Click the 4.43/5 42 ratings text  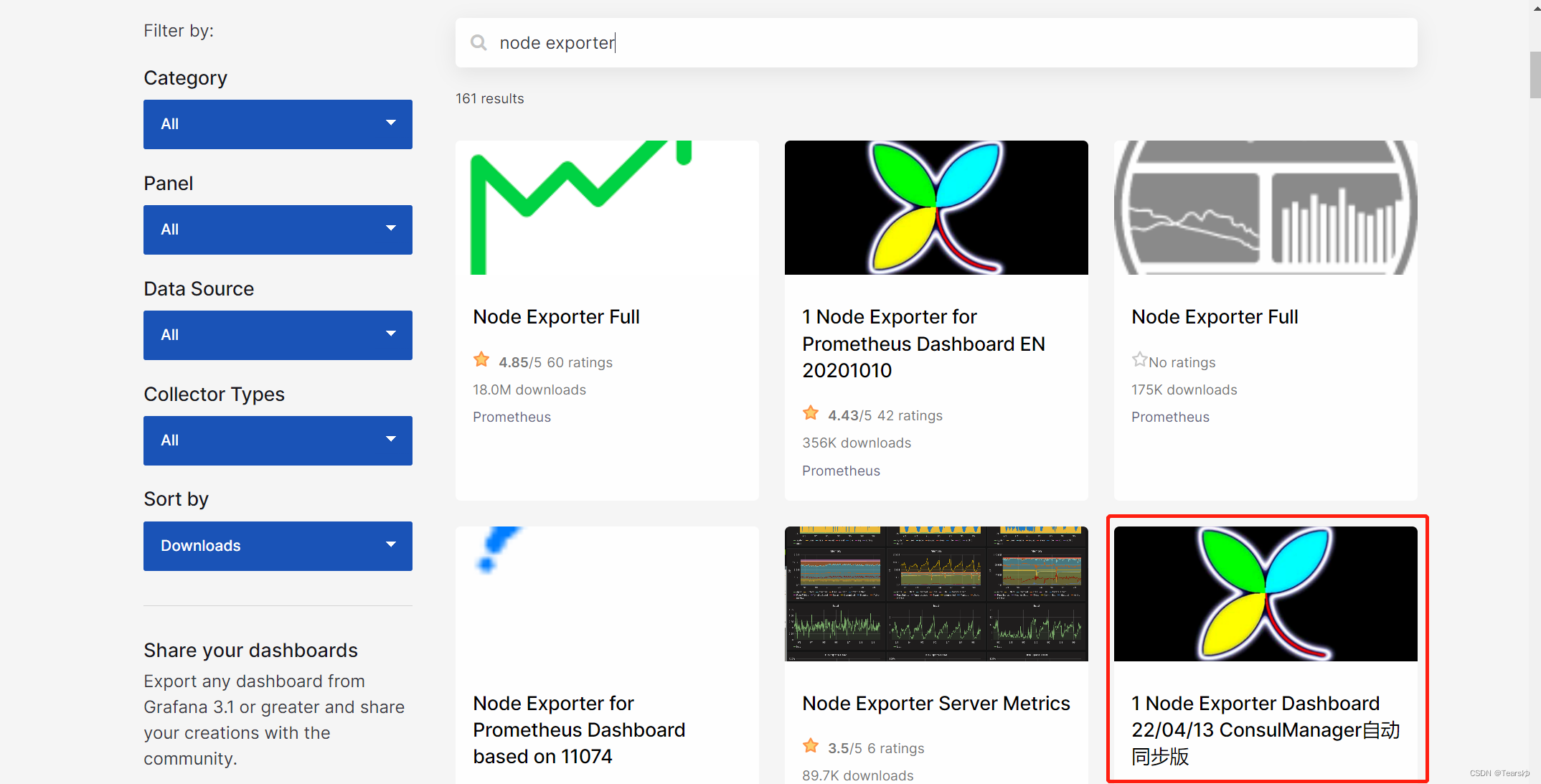pos(885,415)
